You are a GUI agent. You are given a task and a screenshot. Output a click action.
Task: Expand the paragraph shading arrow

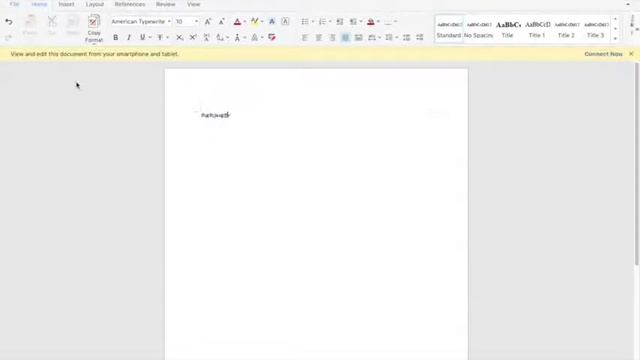(x=378, y=22)
